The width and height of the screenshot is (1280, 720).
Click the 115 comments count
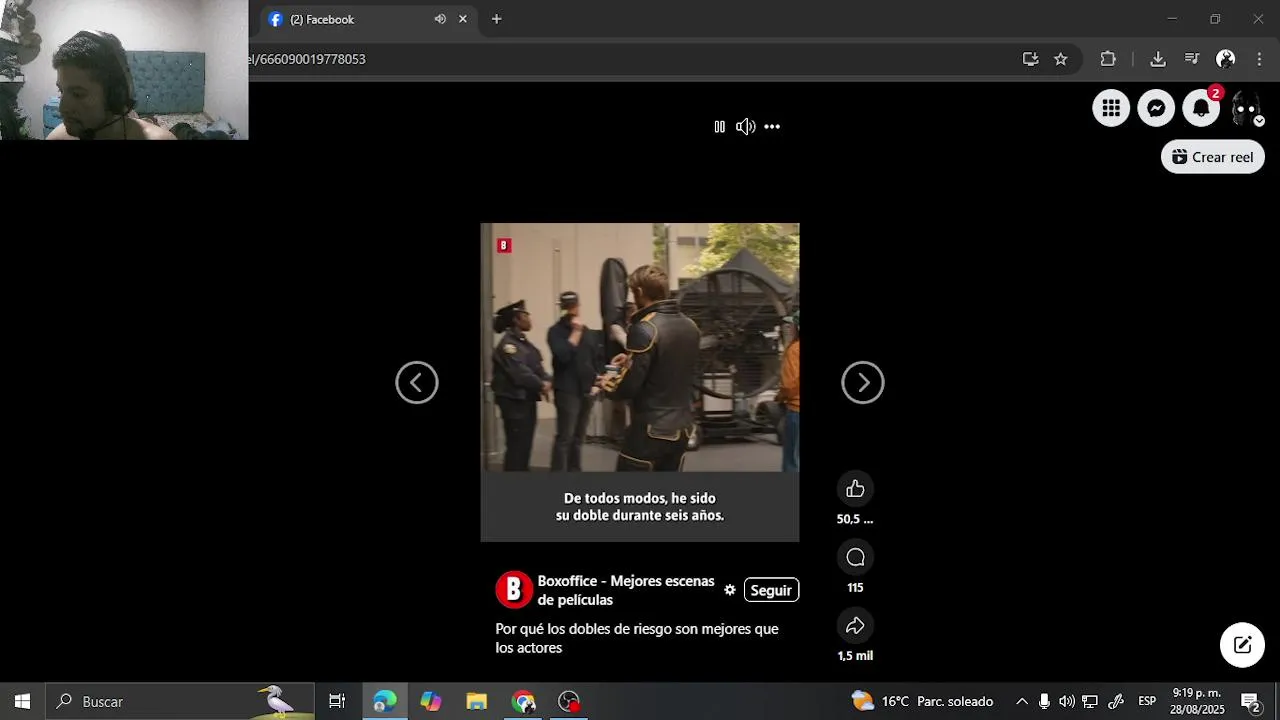click(855, 588)
